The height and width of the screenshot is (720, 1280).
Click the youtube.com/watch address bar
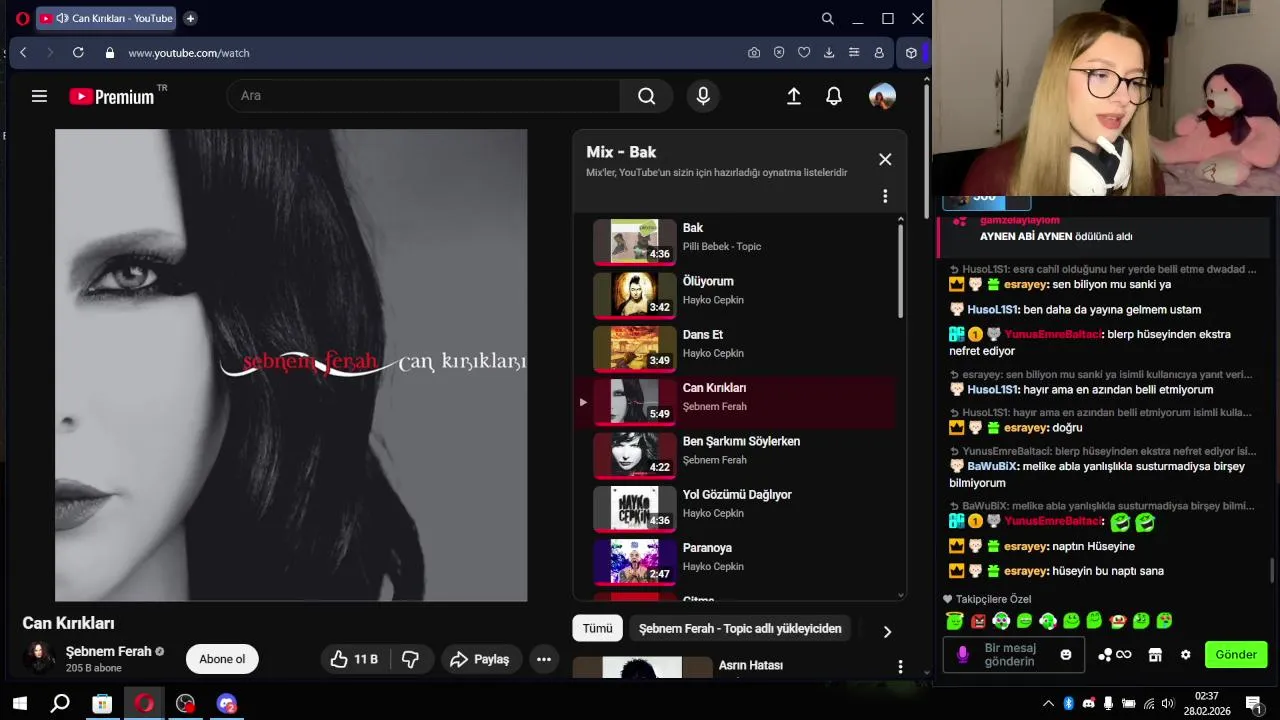click(189, 53)
